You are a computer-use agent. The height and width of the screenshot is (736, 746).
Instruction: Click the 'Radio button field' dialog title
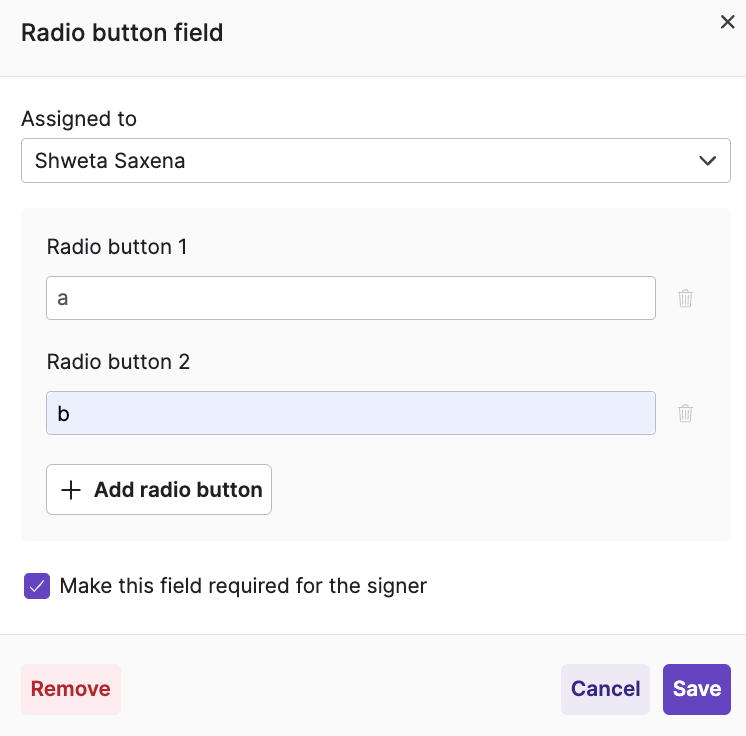(122, 33)
